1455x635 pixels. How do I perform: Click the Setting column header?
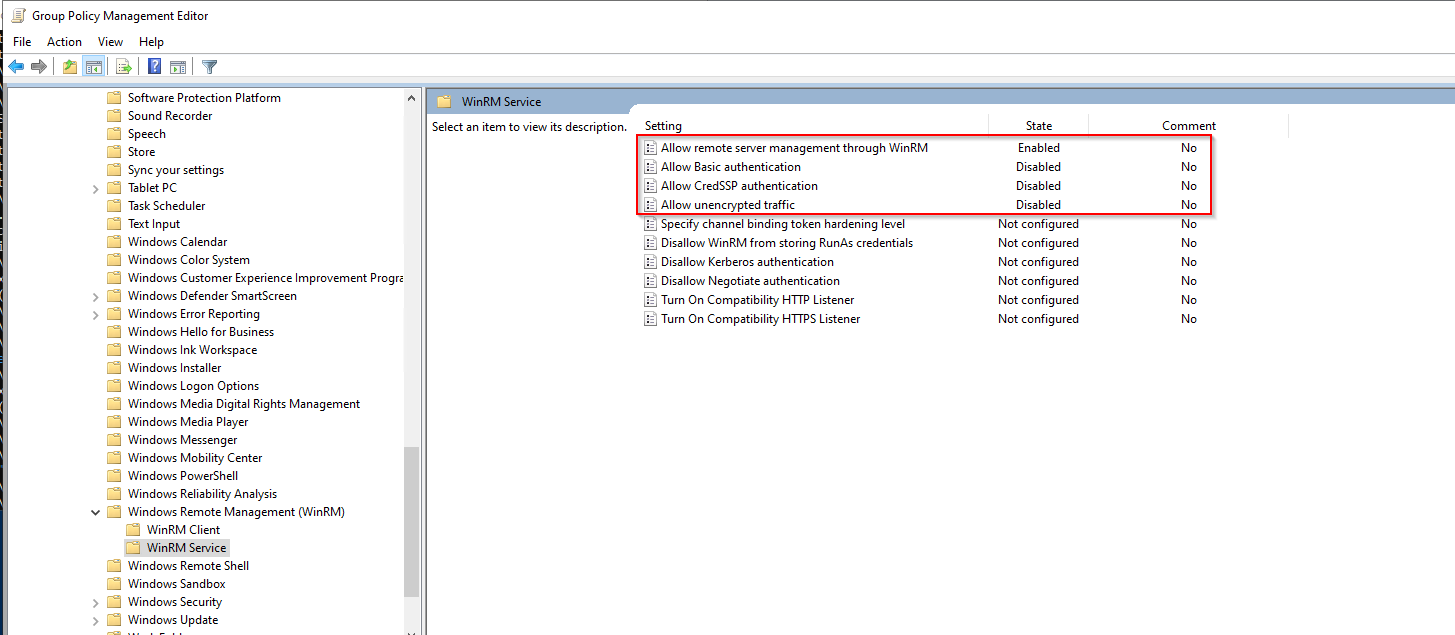click(663, 126)
